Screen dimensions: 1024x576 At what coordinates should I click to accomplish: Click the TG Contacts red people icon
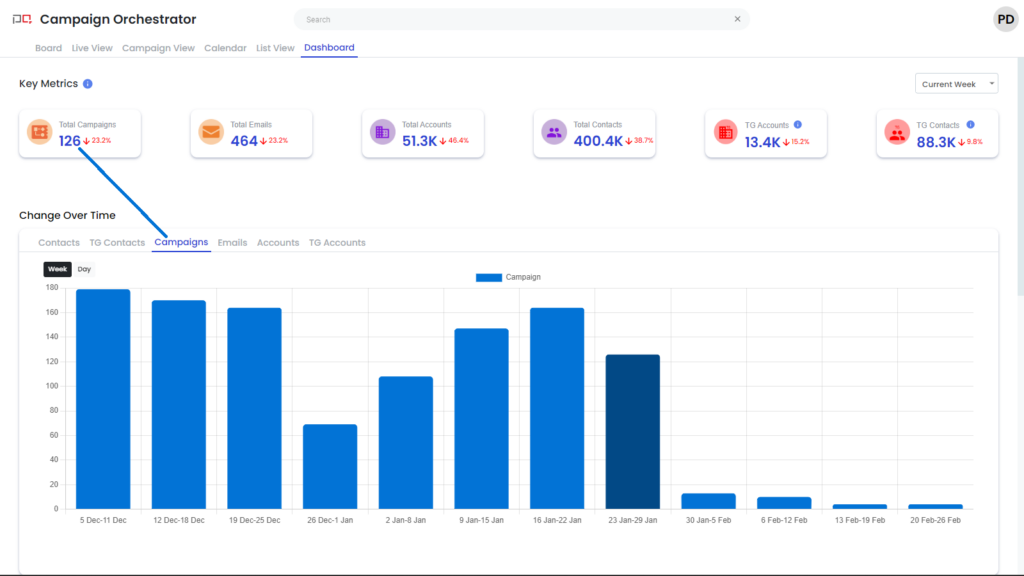click(897, 132)
